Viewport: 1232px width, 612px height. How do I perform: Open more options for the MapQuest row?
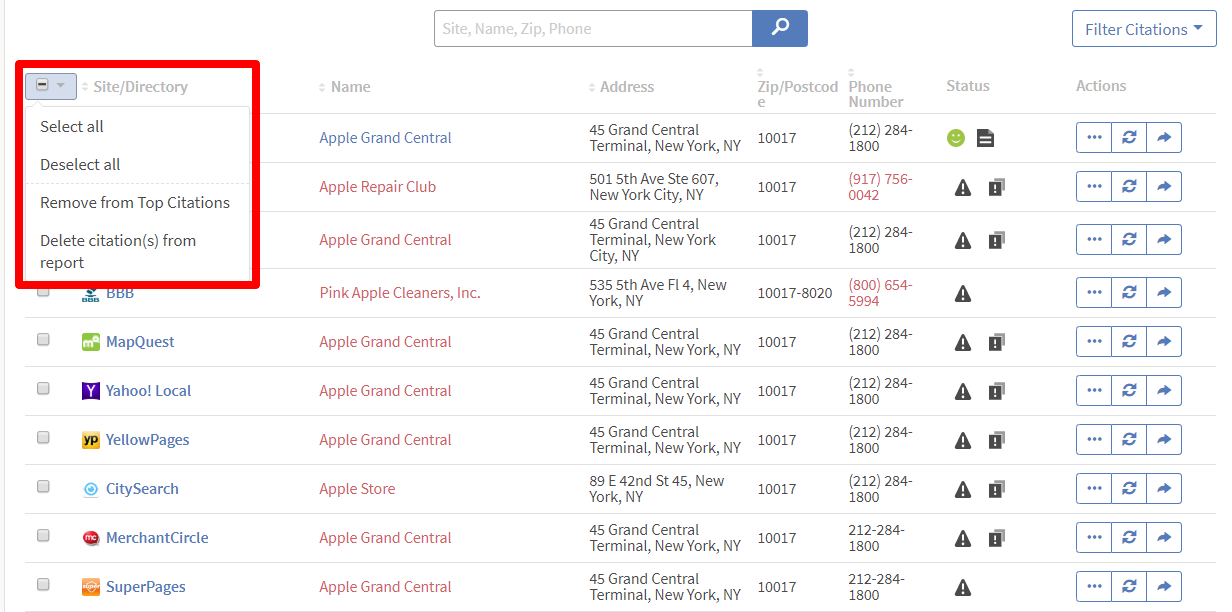[1094, 342]
